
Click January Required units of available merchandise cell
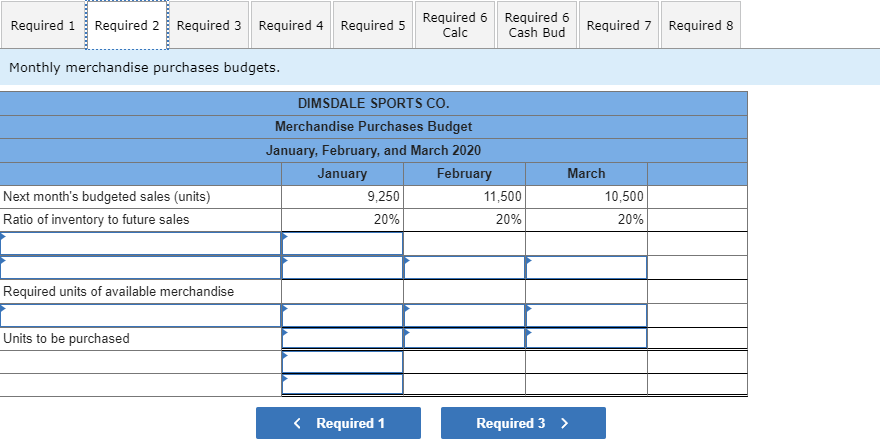(x=342, y=291)
